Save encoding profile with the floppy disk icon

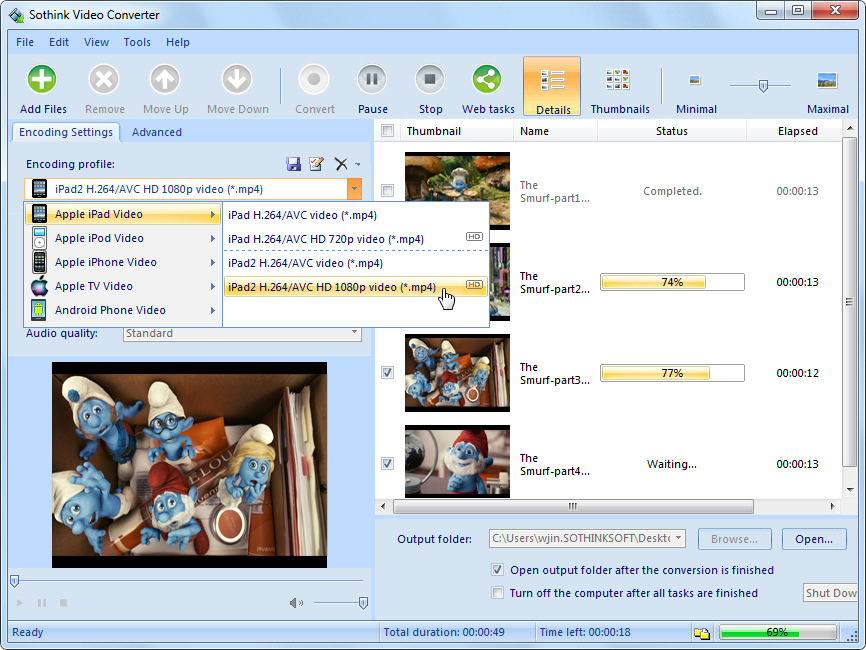[293, 164]
